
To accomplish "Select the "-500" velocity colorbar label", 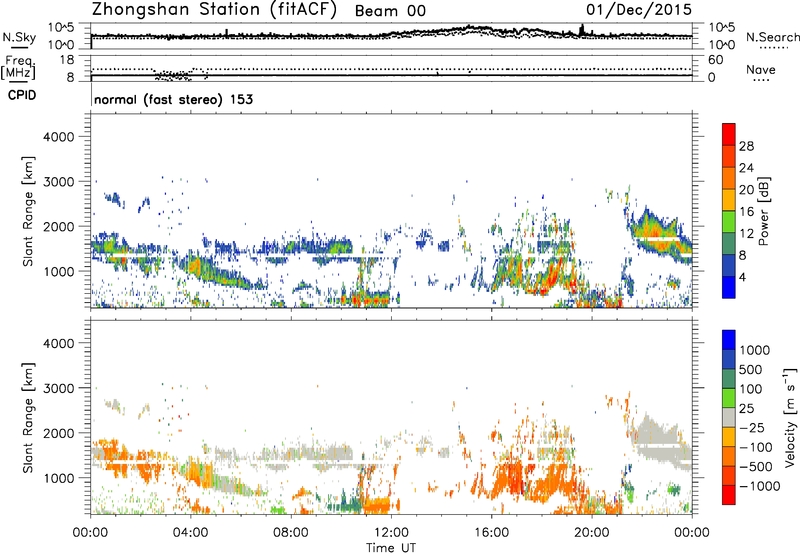I will (x=756, y=467).
